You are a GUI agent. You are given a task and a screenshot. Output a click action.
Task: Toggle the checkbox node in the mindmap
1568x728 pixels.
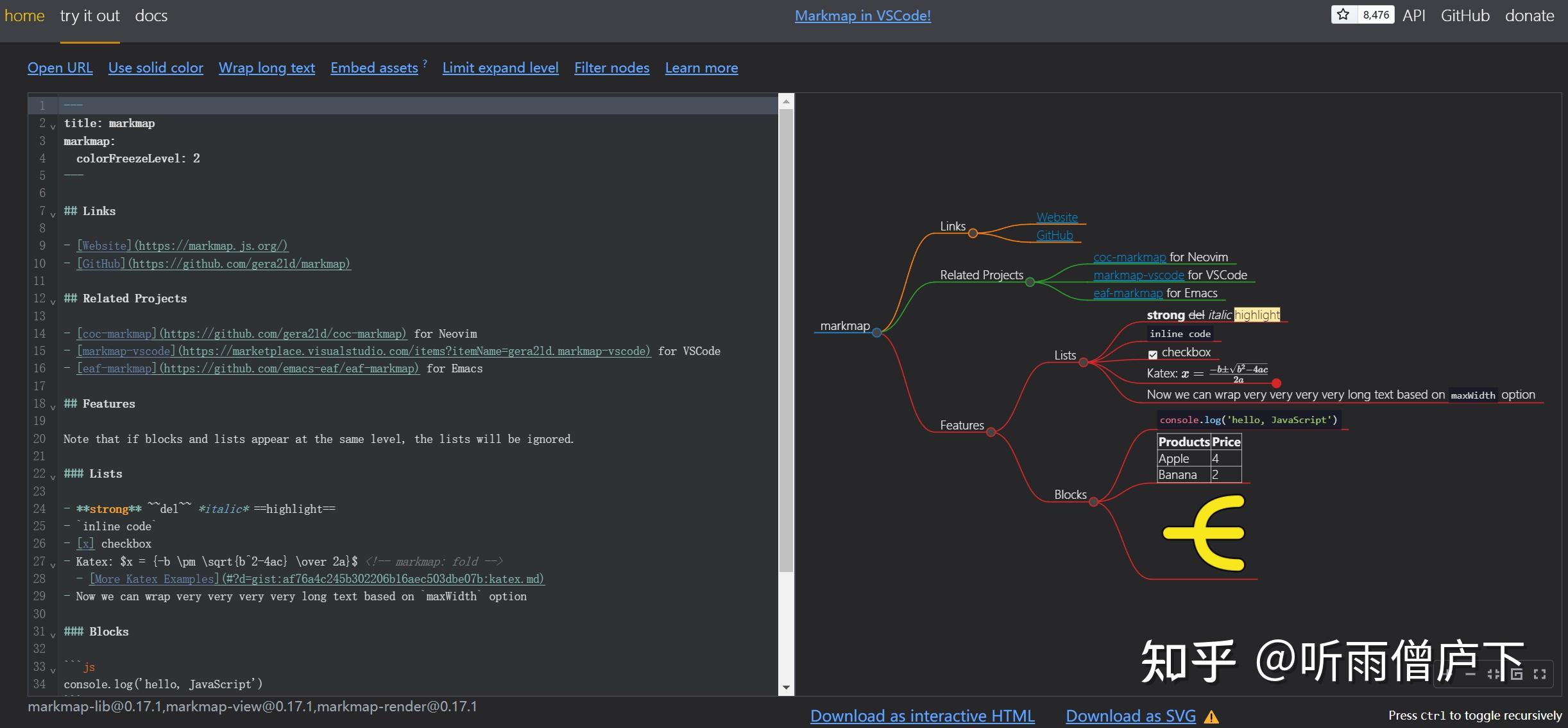tap(1153, 354)
